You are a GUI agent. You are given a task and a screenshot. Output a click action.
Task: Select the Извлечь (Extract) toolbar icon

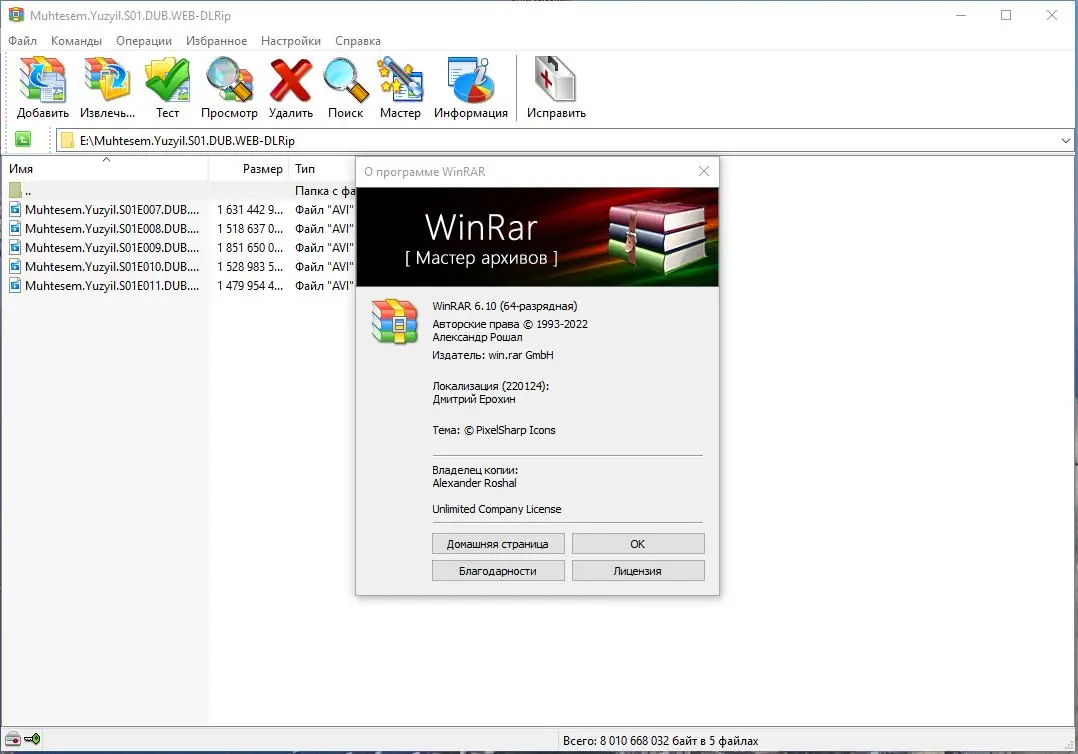click(105, 78)
